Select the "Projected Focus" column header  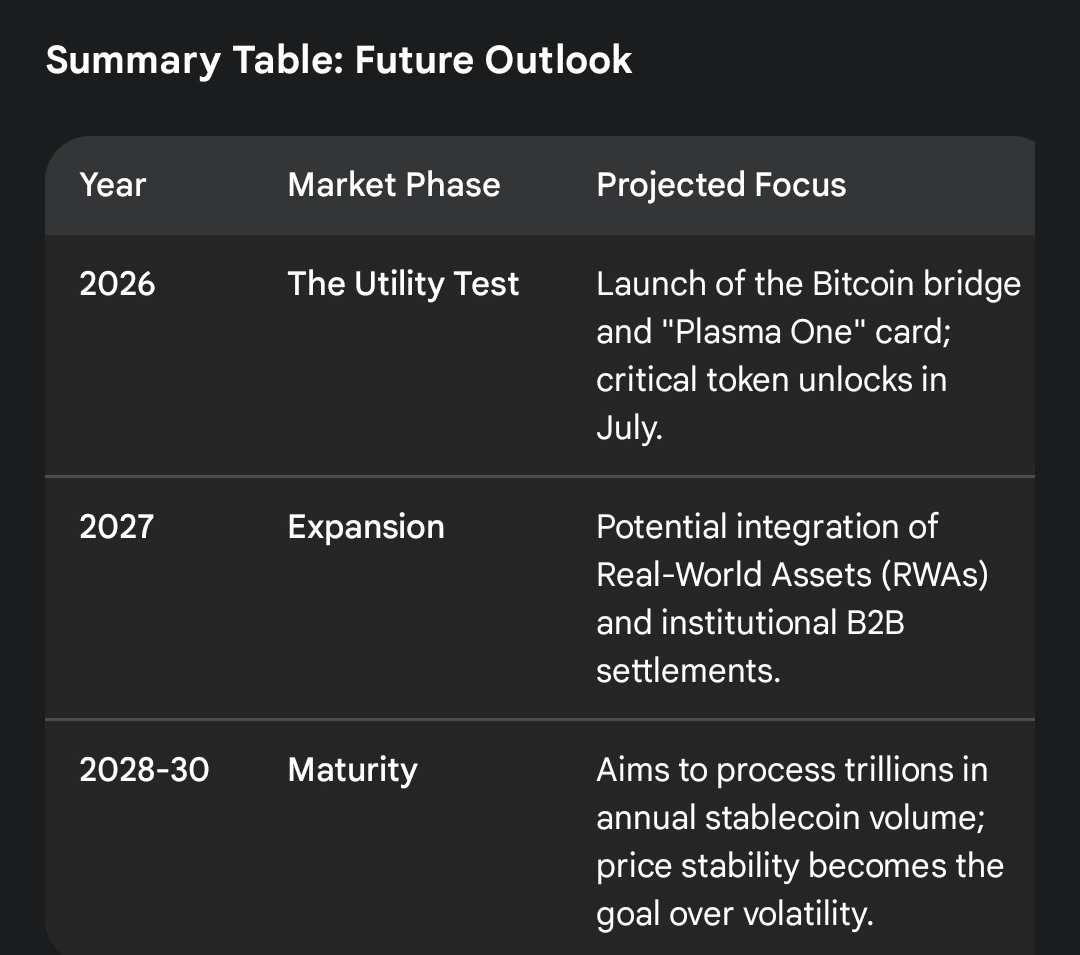[721, 185]
